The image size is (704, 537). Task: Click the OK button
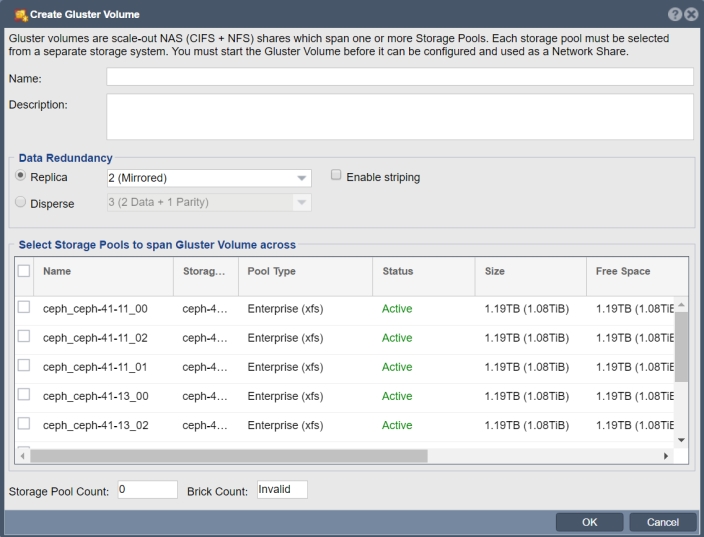(x=590, y=522)
